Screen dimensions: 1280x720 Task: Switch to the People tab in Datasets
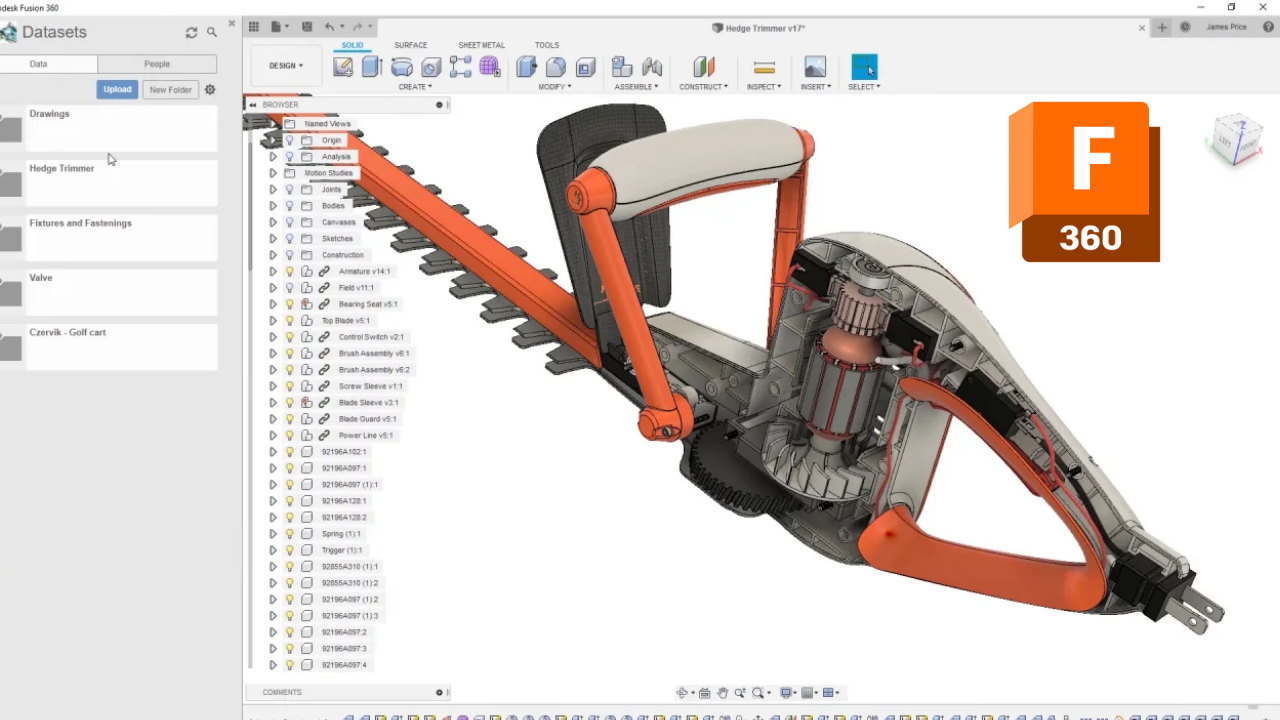tap(157, 63)
